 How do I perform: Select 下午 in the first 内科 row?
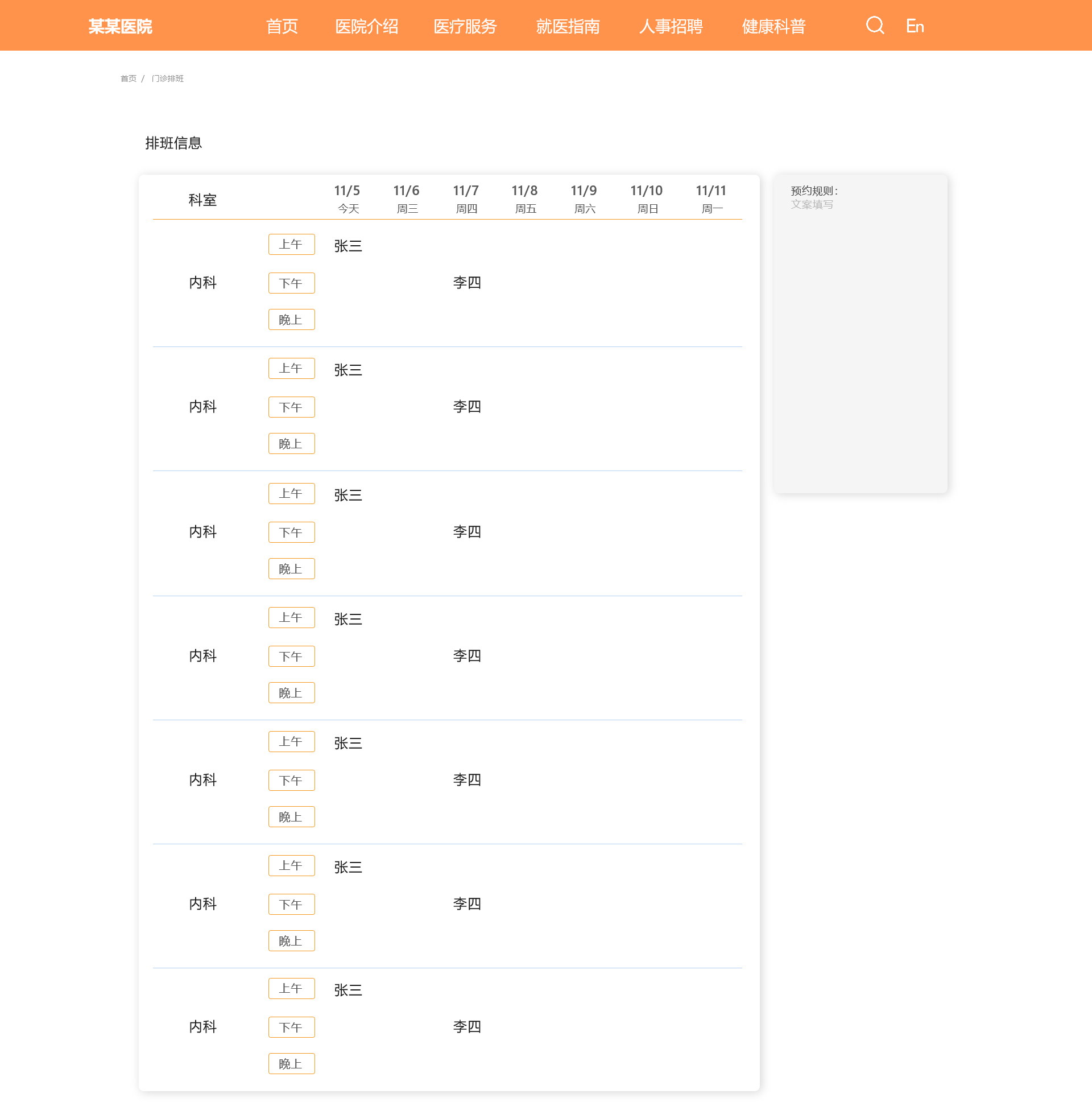point(291,283)
